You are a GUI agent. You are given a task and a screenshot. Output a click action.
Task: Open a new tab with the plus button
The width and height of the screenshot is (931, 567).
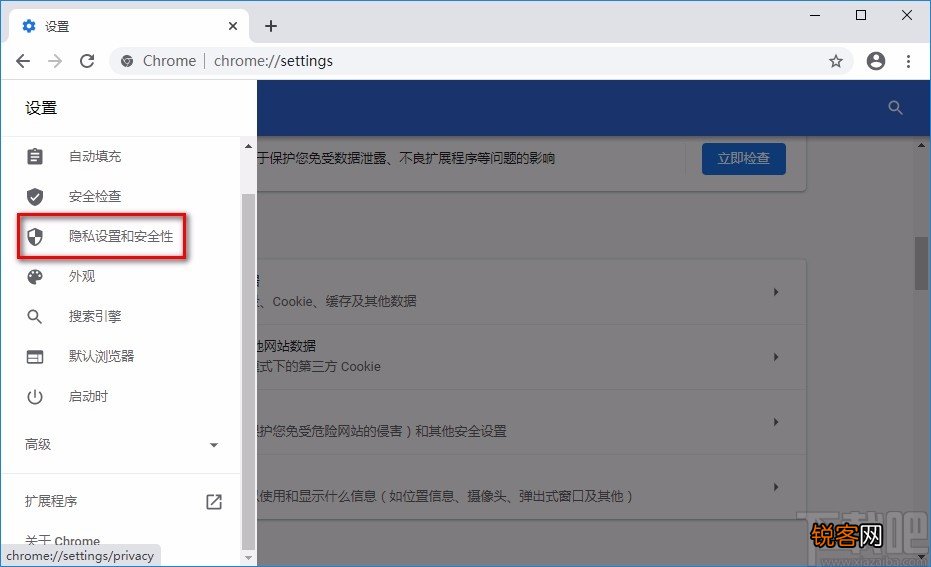271,26
